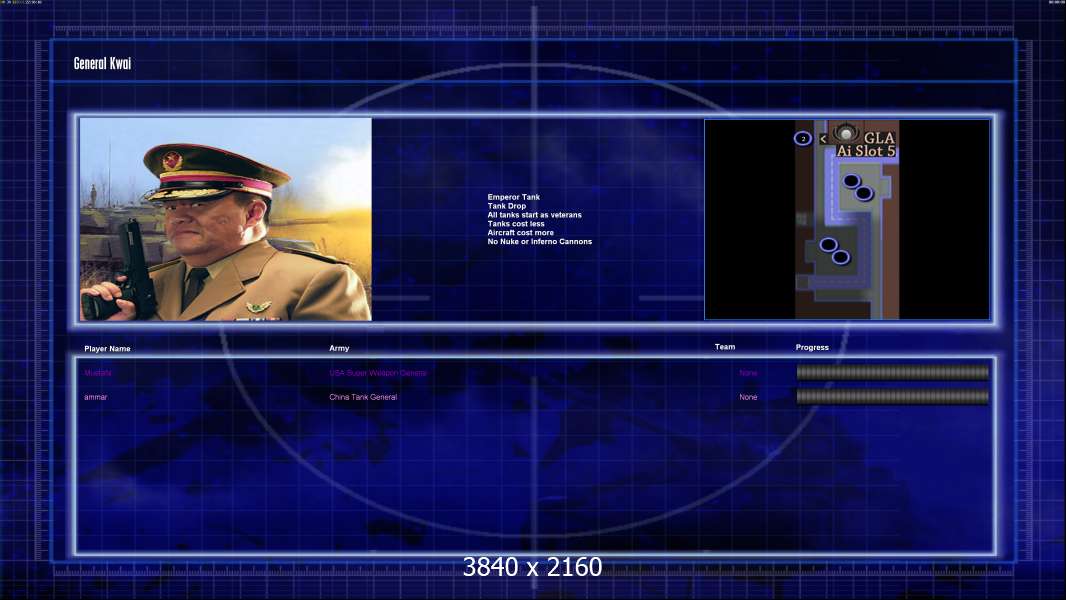The height and width of the screenshot is (600, 1066).
Task: Click 'USA Super Weapon General' army entry
Action: click(x=378, y=373)
